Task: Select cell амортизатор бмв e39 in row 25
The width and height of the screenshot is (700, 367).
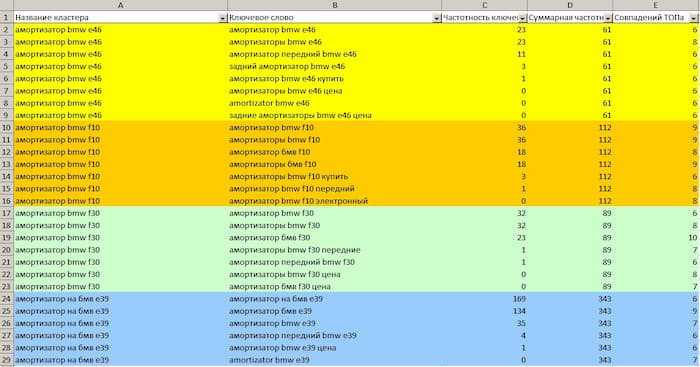Action: click(334, 311)
